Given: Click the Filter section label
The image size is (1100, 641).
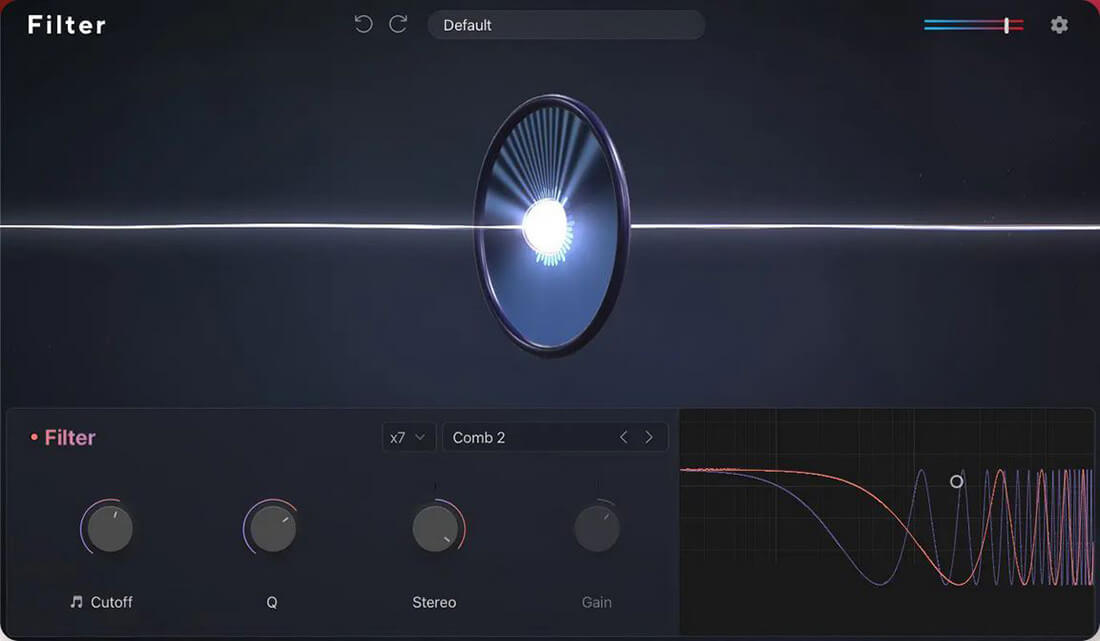Looking at the screenshot, I should (x=69, y=437).
